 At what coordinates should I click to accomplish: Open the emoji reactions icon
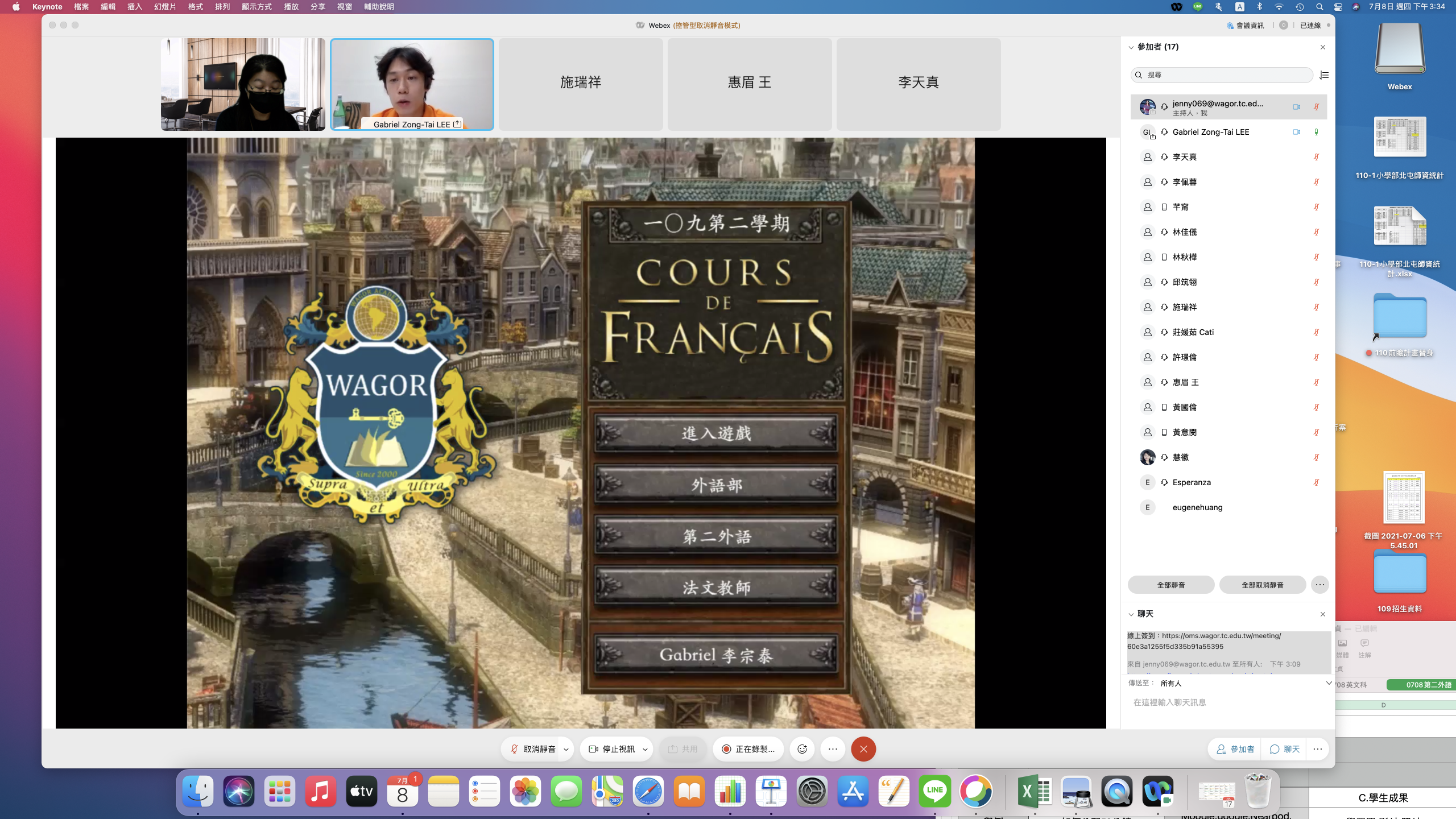coord(802,749)
